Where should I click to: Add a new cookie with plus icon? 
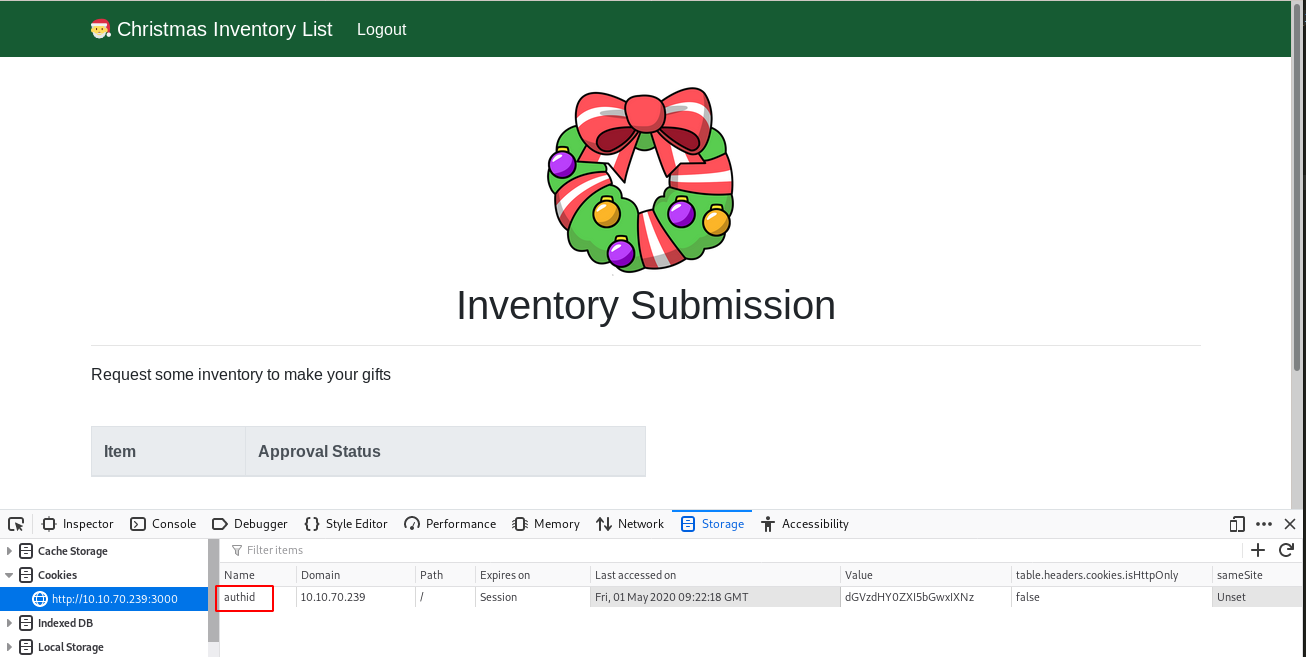tap(1258, 550)
